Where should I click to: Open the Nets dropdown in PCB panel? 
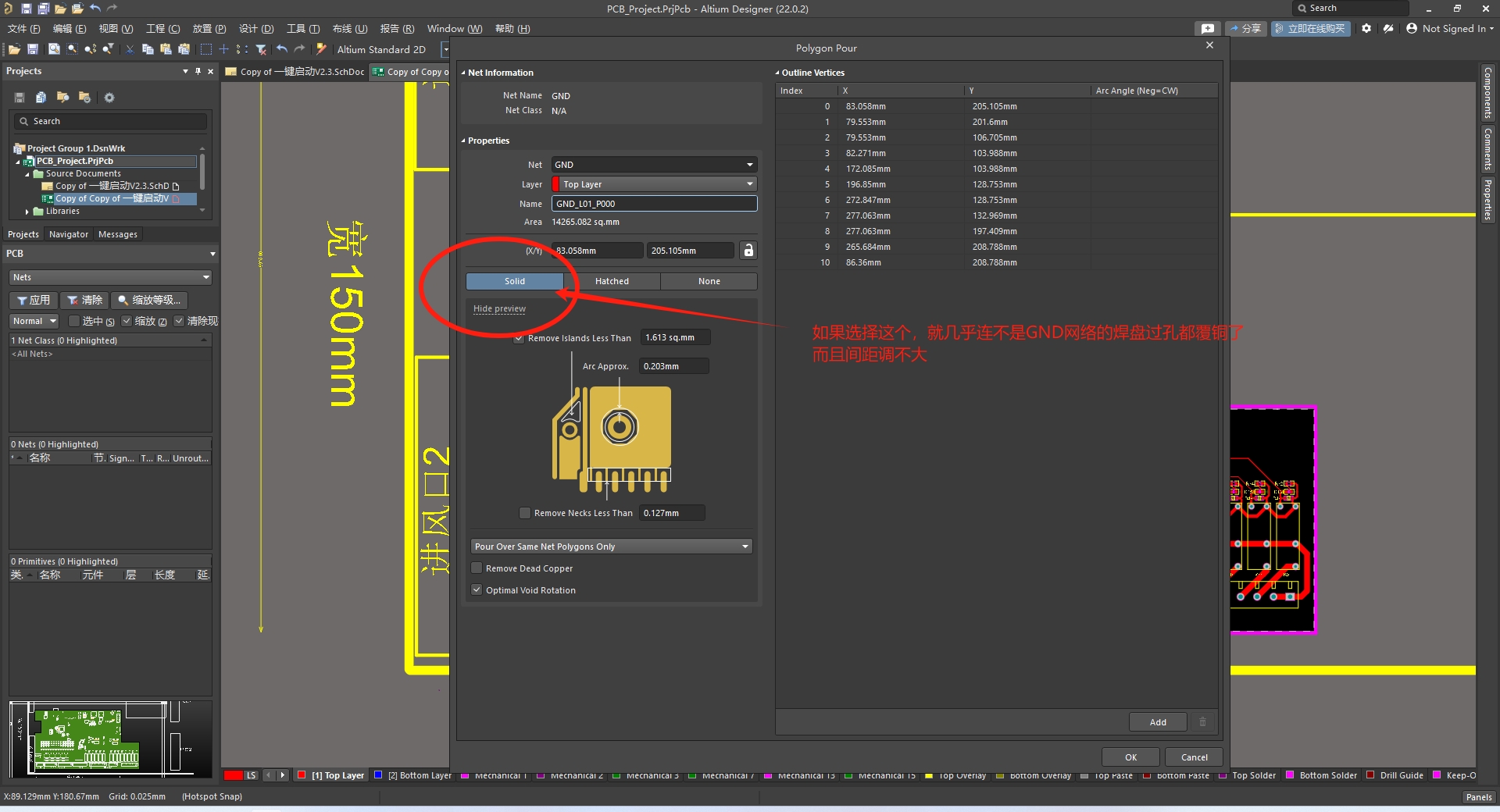pos(110,277)
